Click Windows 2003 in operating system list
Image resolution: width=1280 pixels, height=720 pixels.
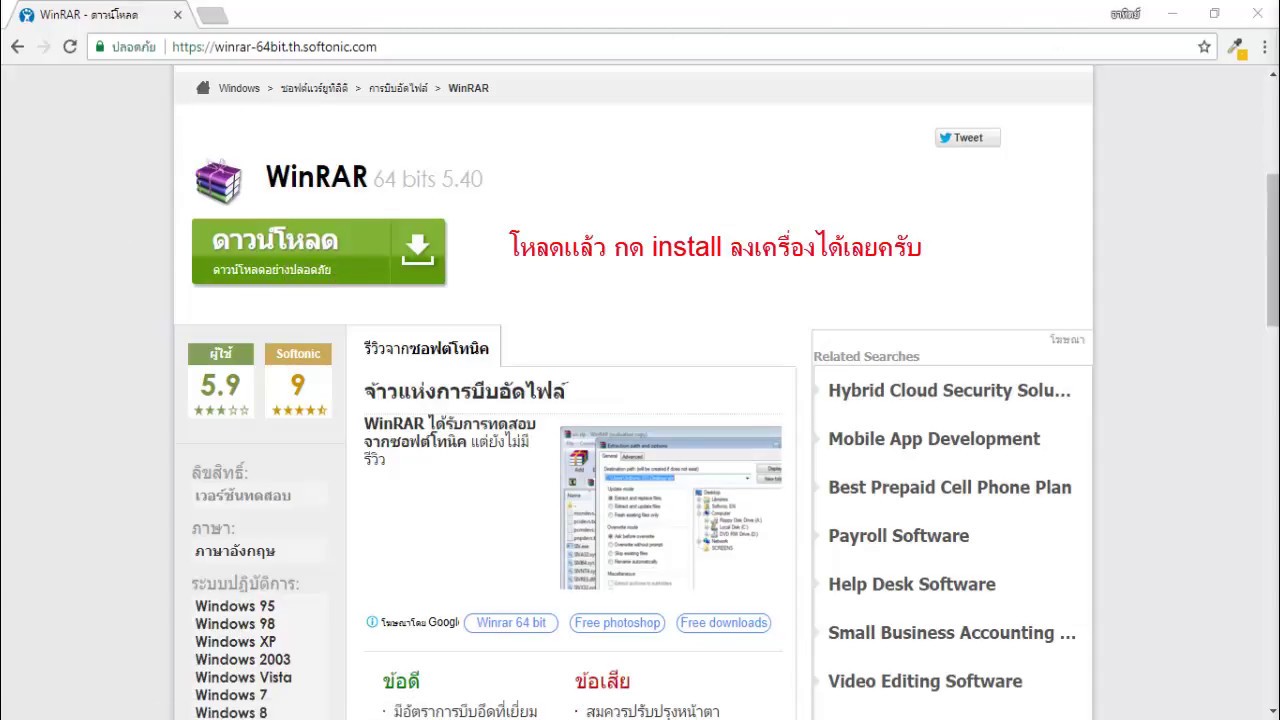coord(243,660)
